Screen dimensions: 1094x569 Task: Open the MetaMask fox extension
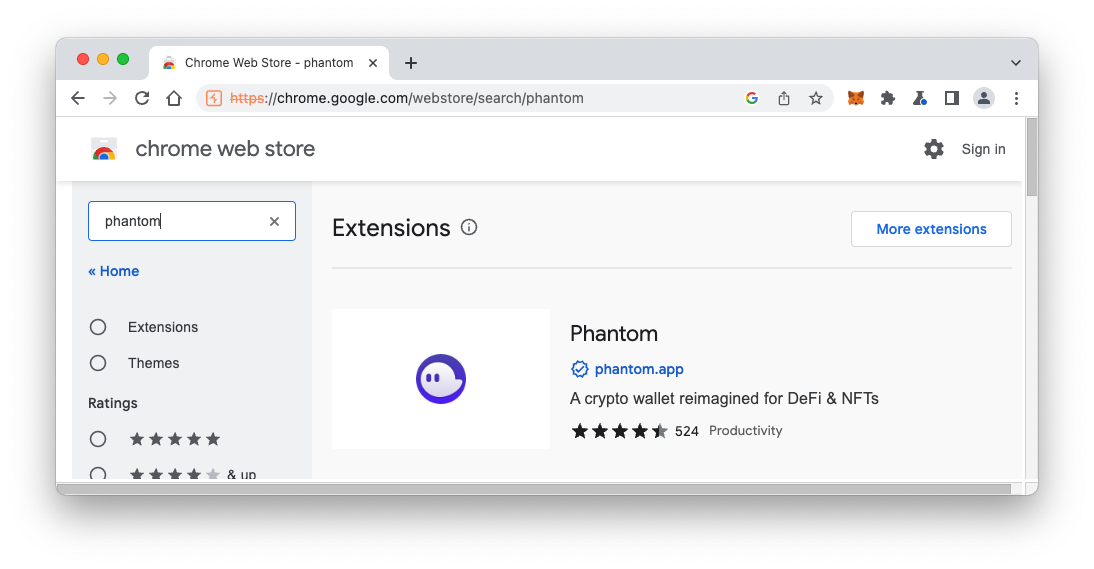[855, 98]
